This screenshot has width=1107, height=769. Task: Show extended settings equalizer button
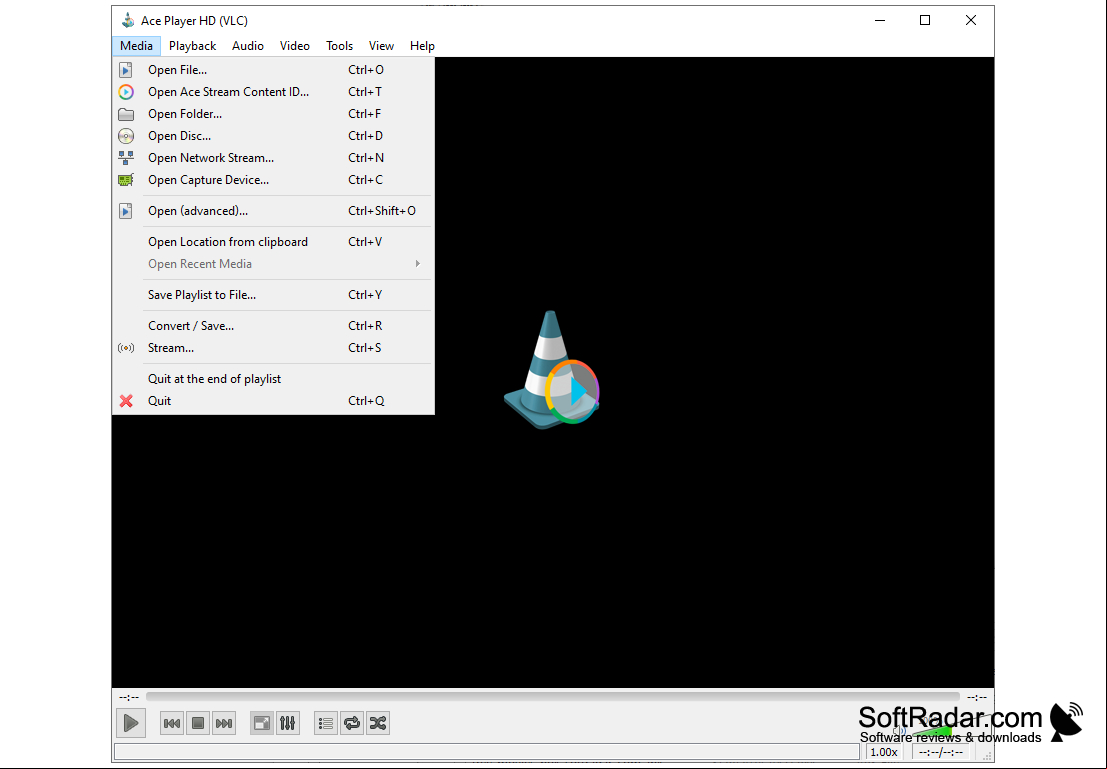288,723
